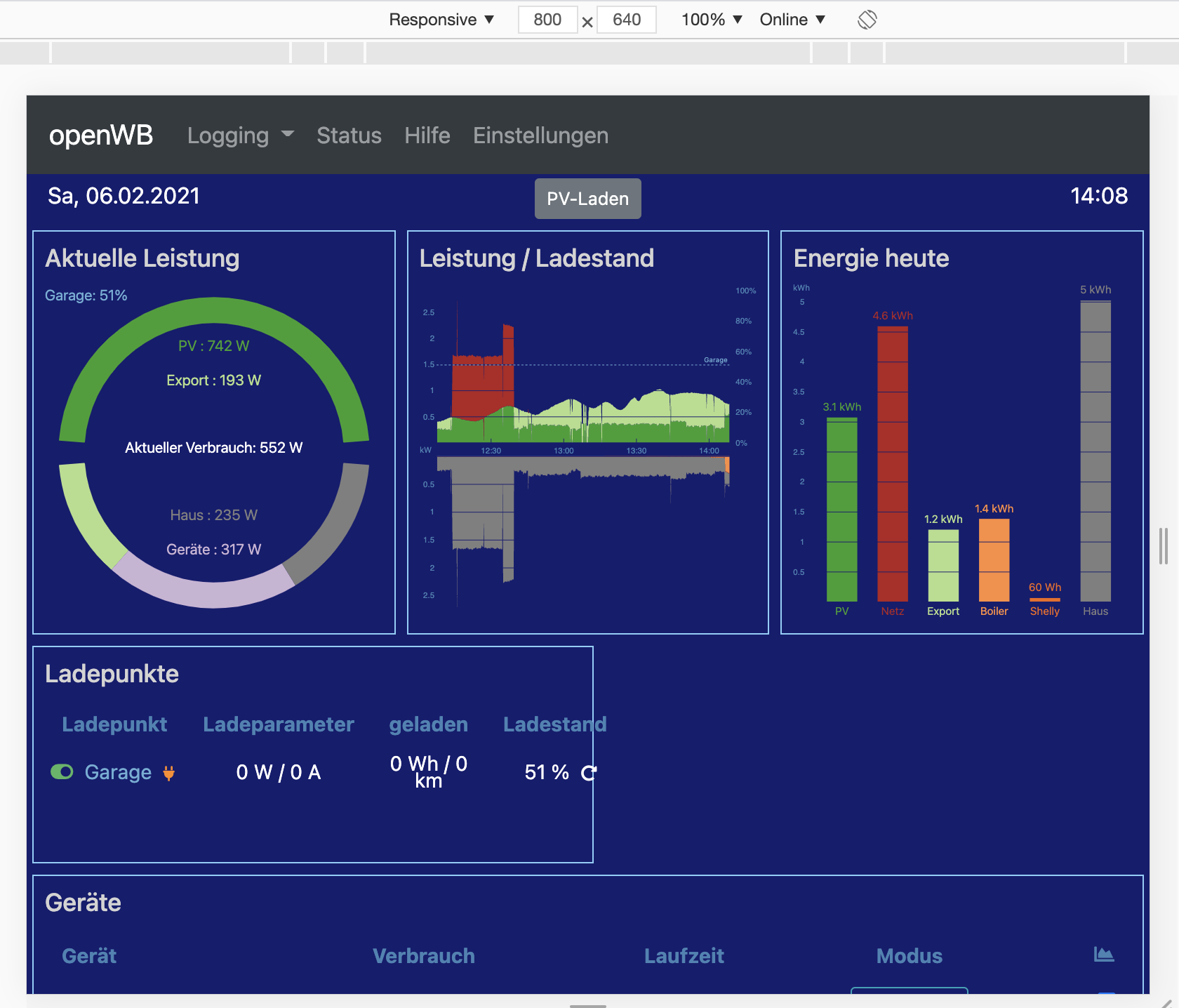This screenshot has height=1008, width=1179.
Task: Refresh the Garage state of charge
Action: tap(588, 773)
